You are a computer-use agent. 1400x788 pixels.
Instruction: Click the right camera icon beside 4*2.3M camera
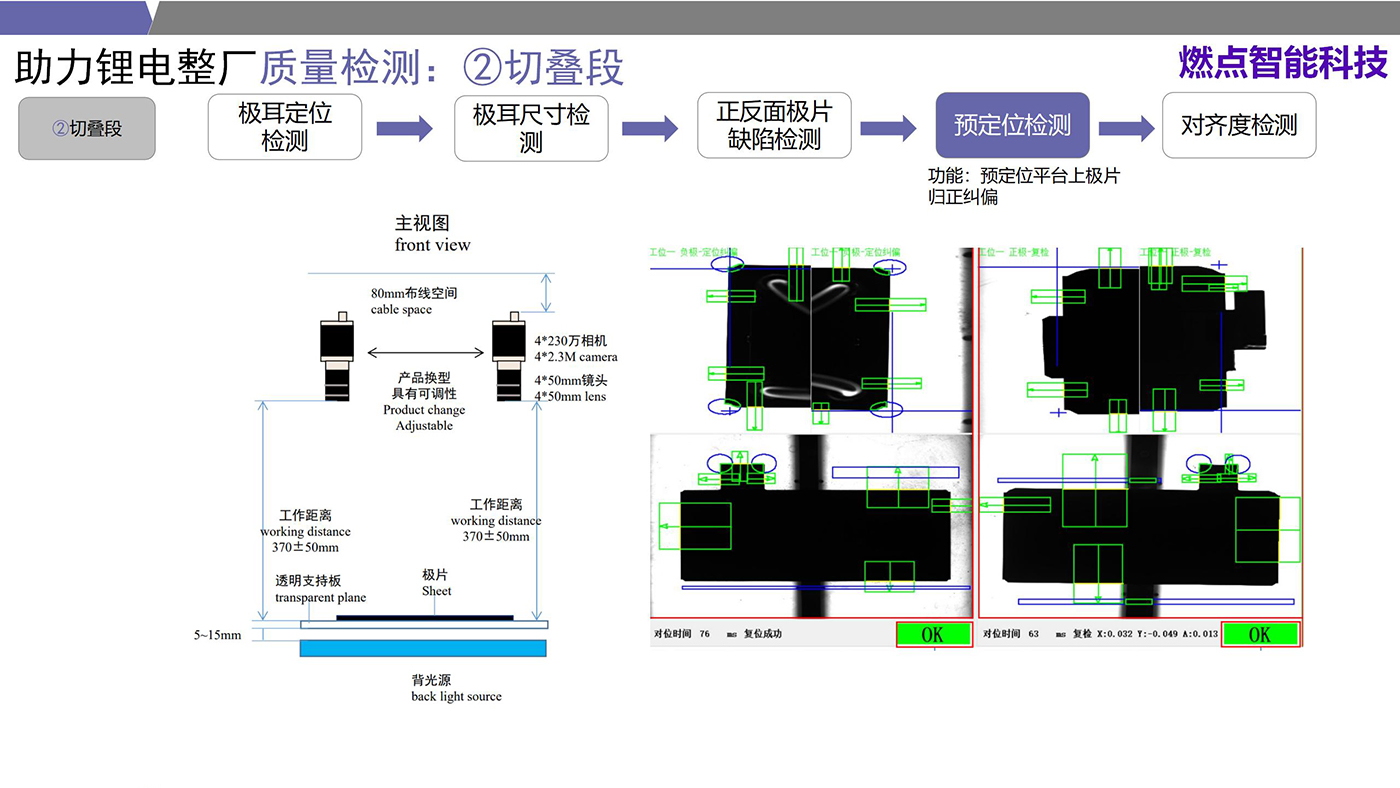click(510, 357)
